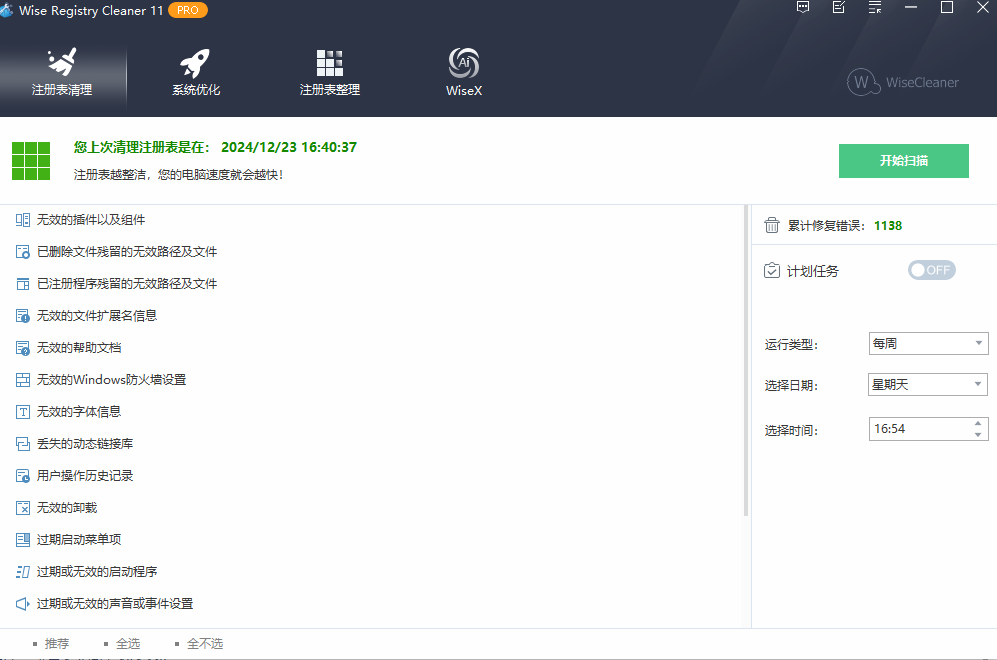
Task: Turn on the 计划任务 OFF switch
Action: click(x=930, y=269)
